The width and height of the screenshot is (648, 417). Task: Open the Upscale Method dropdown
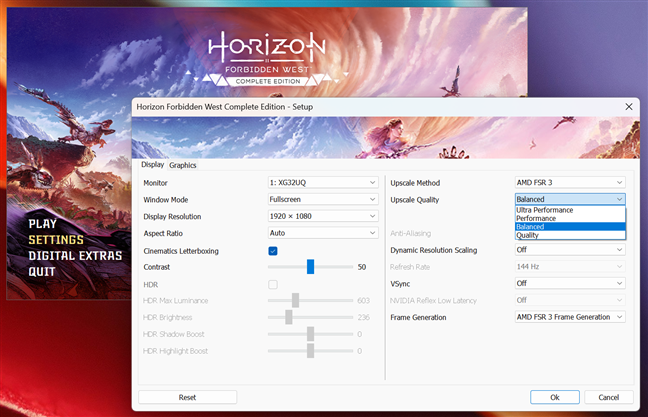pyautogui.click(x=570, y=182)
